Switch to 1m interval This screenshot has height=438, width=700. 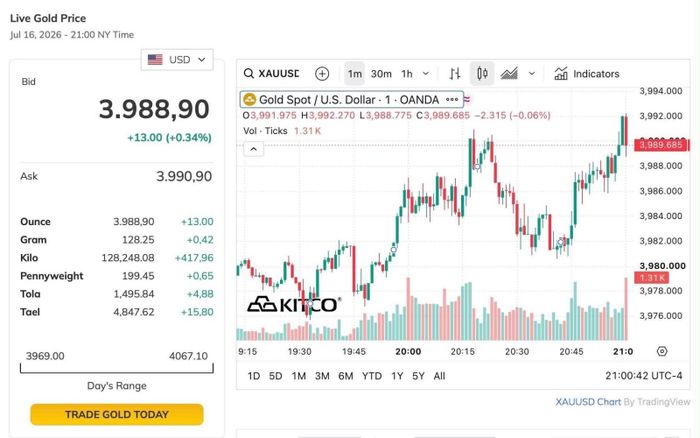pyautogui.click(x=355, y=74)
